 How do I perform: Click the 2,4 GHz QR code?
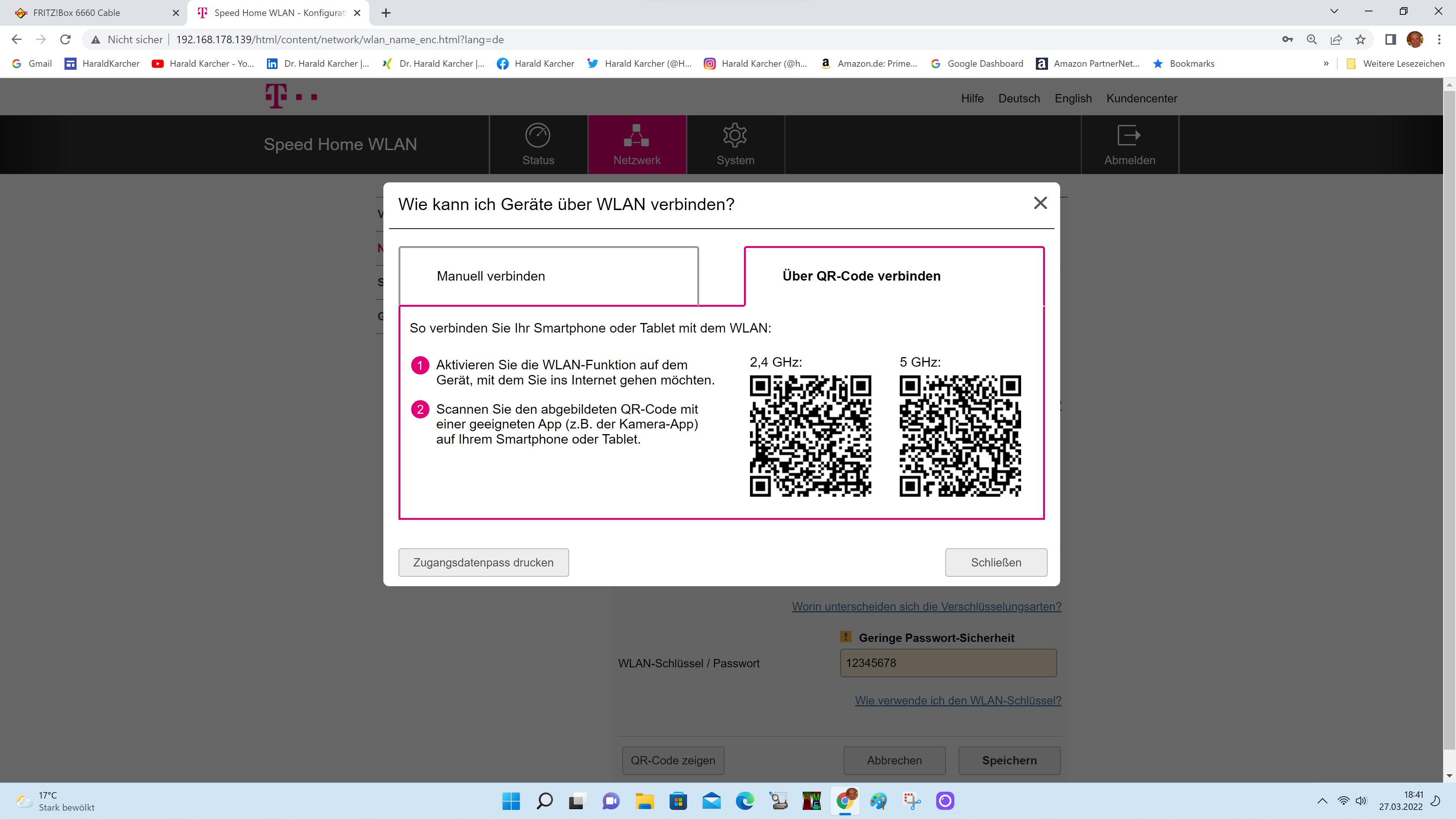(x=810, y=436)
